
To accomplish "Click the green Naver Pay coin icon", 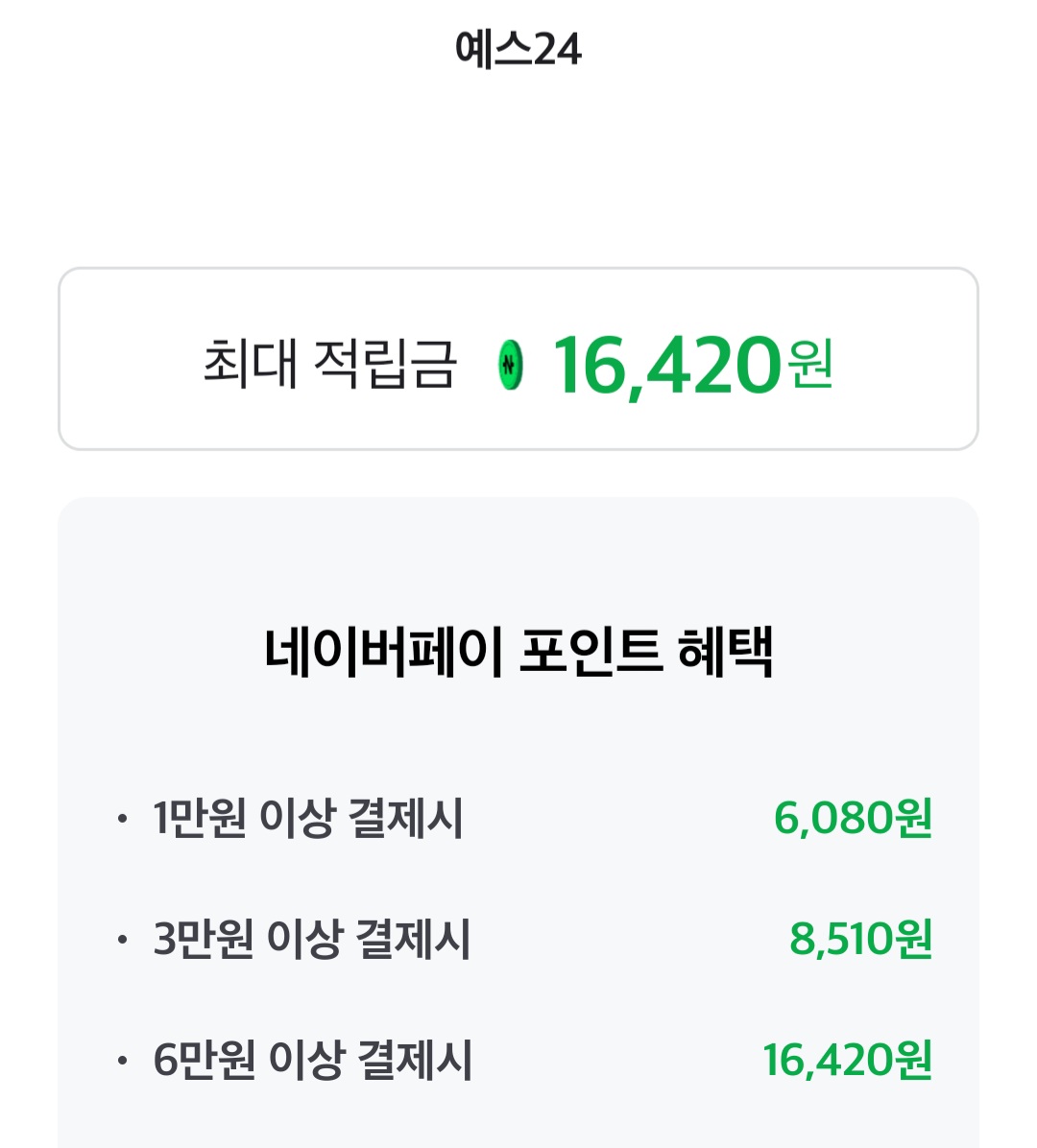I will point(511,365).
